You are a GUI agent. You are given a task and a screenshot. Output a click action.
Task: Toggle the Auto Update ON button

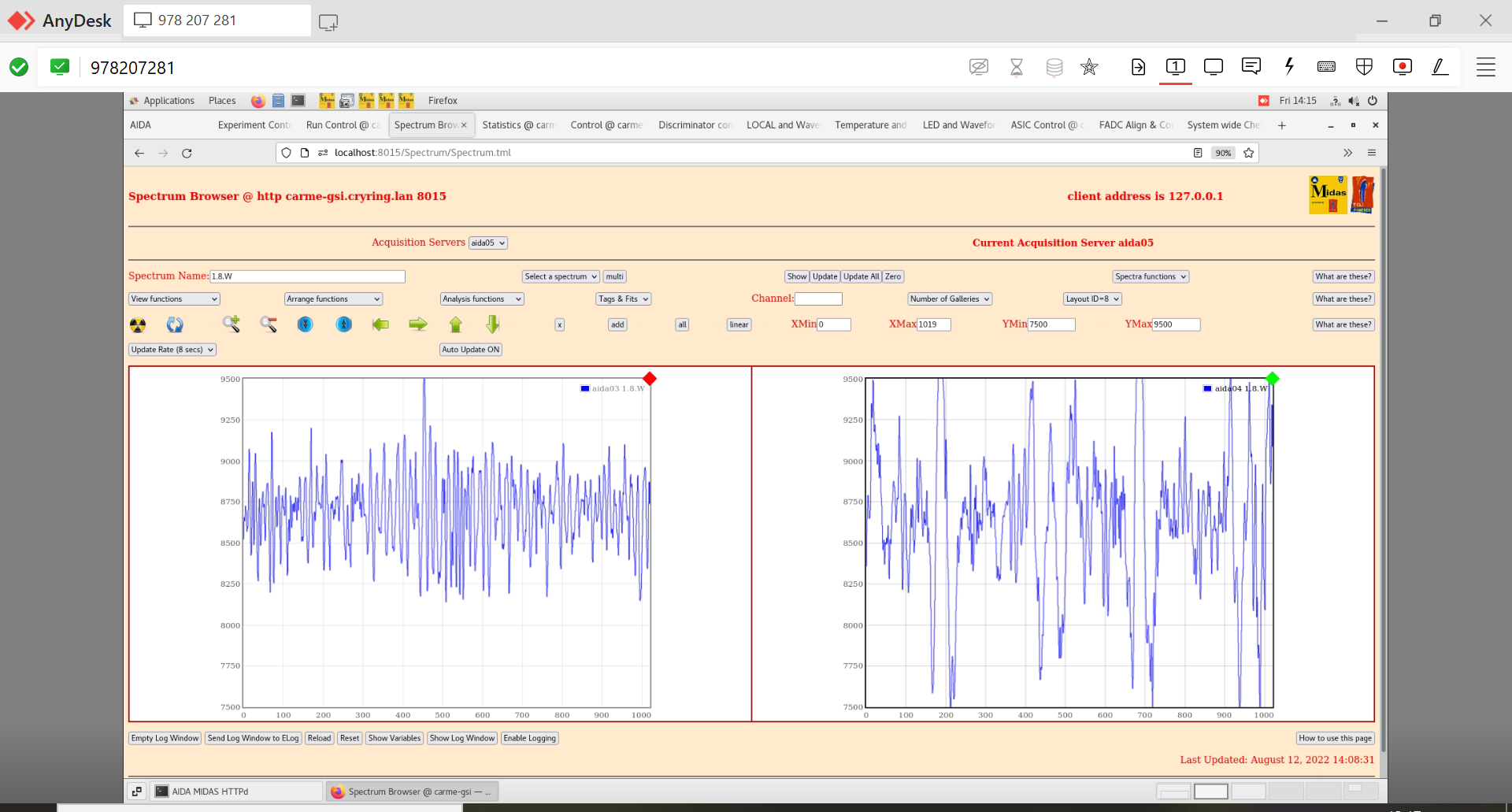click(471, 350)
